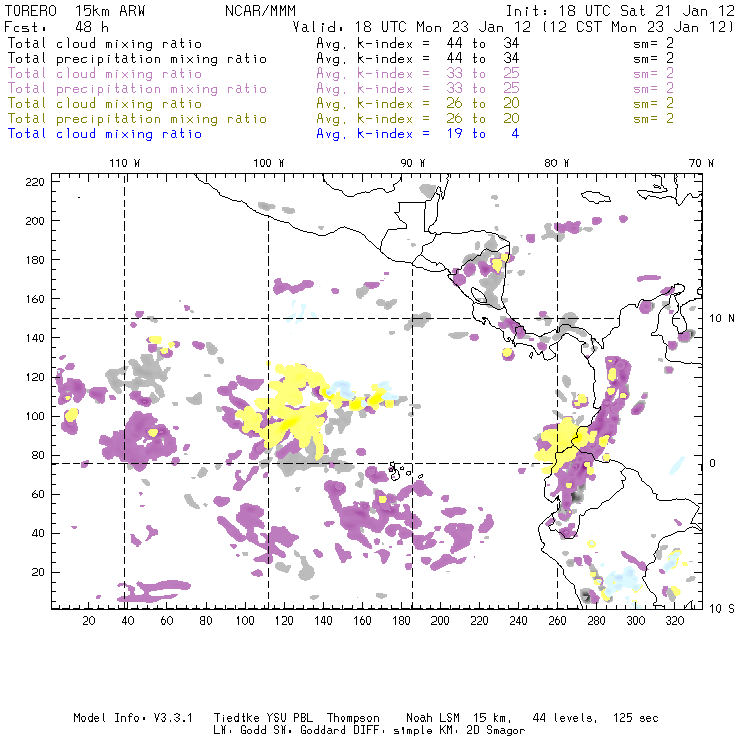Click 'SW: Goddard' in the bottom line
This screenshot has height=740, width=740.
point(315,731)
